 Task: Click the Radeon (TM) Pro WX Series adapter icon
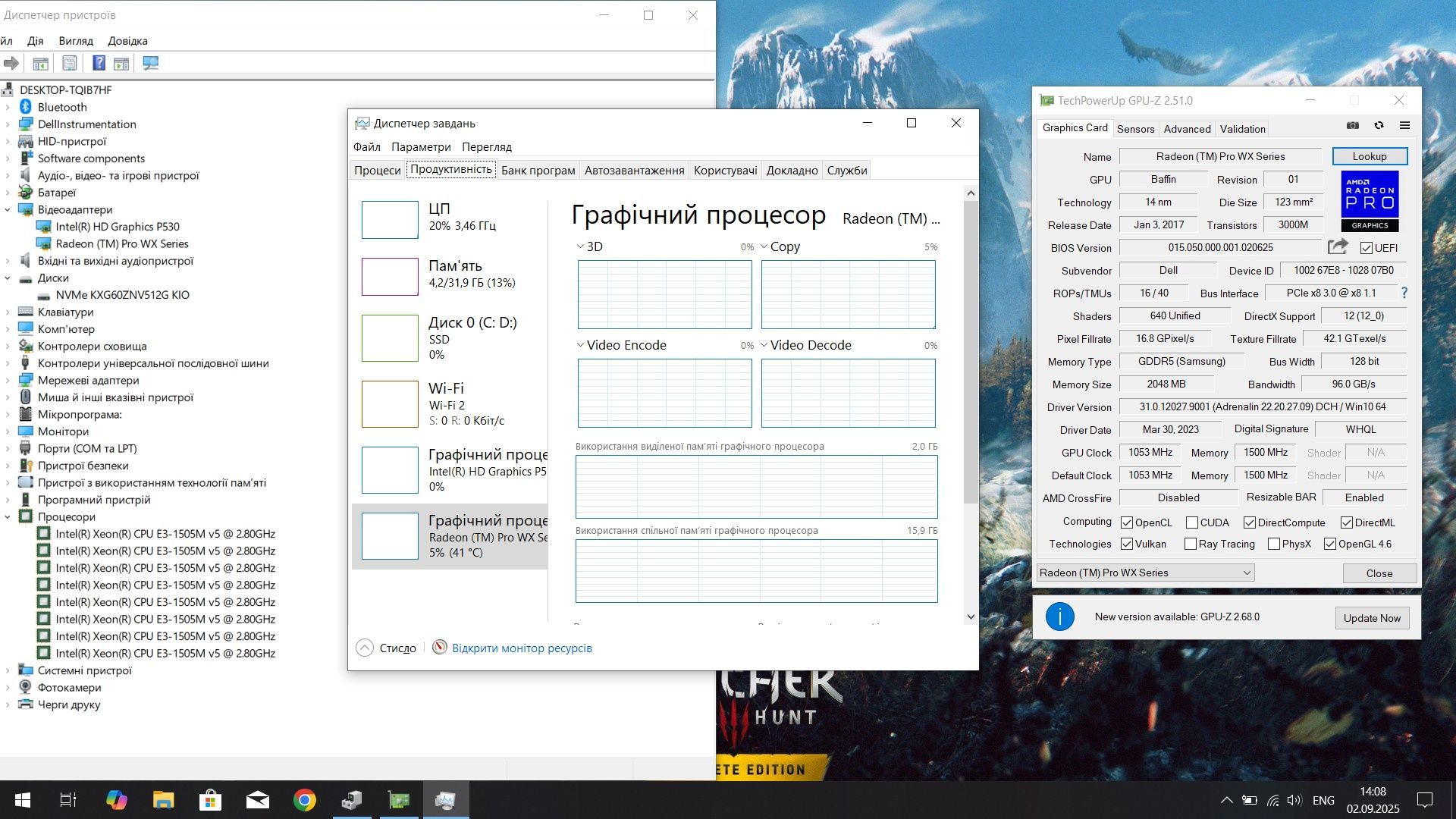coord(43,243)
